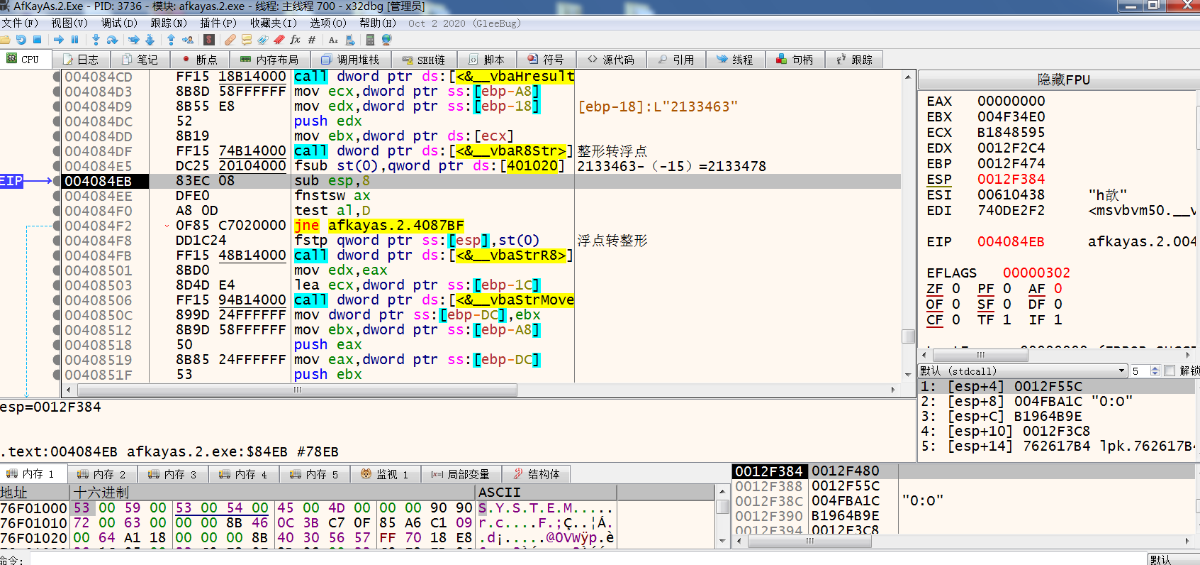The image size is (1200, 565).
Task: Click the CF flag value
Action: pos(955,320)
